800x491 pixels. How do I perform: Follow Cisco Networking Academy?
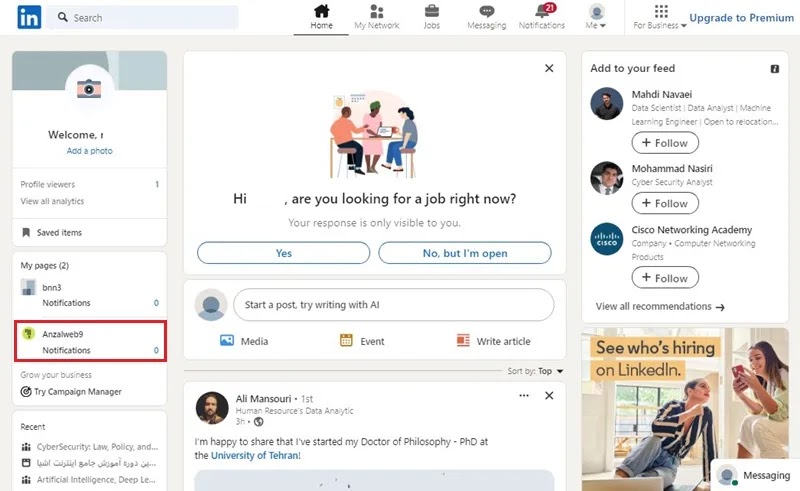tap(665, 278)
